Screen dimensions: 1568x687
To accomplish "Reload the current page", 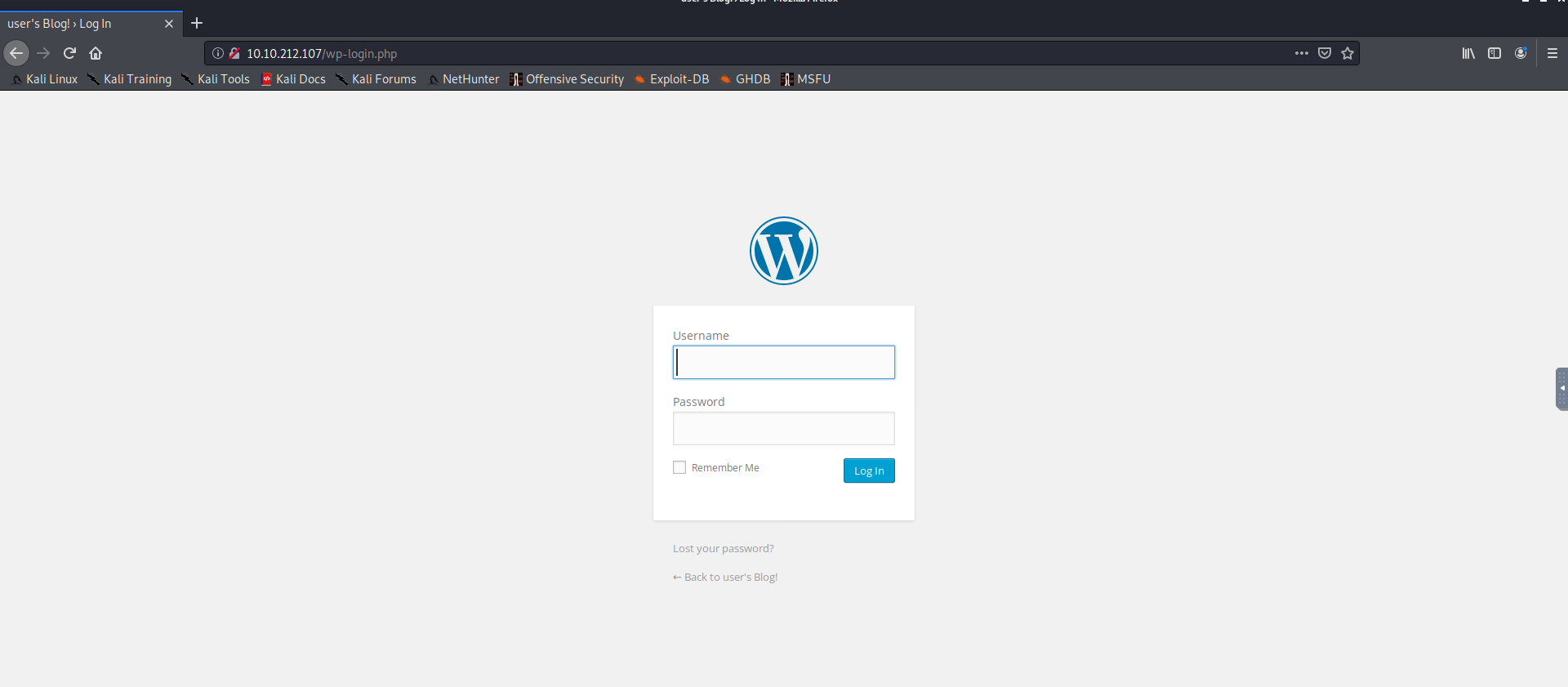I will pyautogui.click(x=69, y=53).
